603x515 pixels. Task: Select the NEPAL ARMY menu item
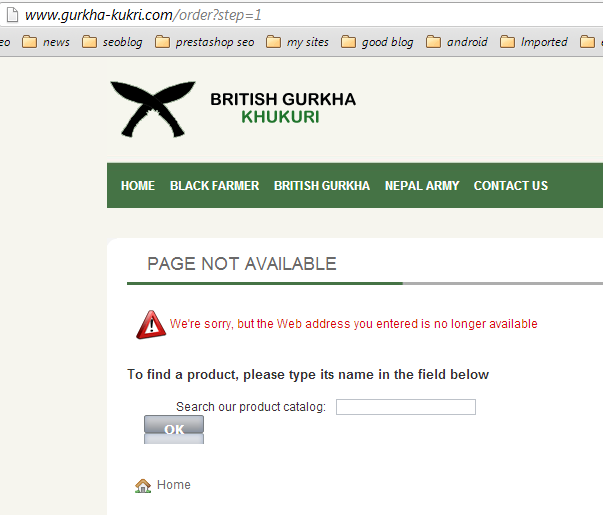coord(422,186)
